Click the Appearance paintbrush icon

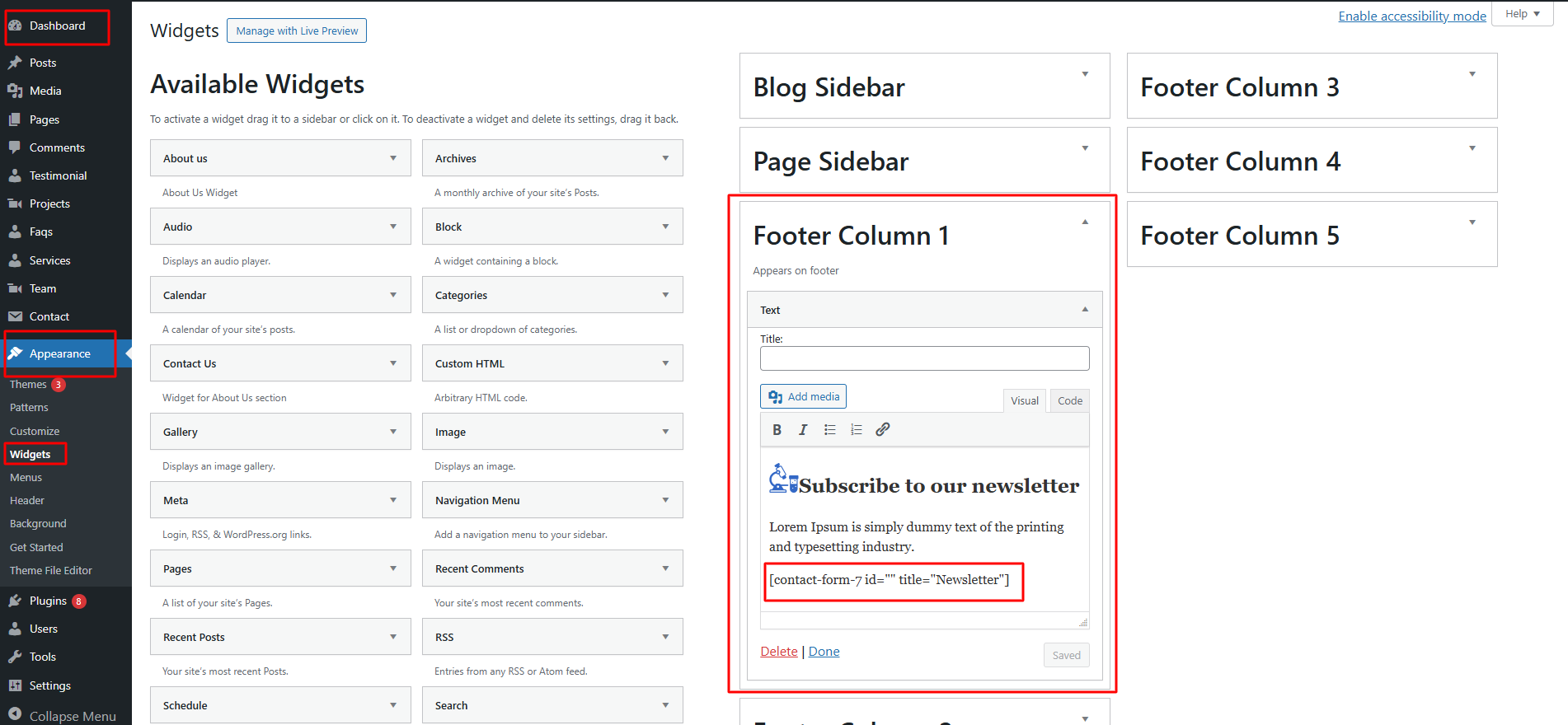point(15,353)
